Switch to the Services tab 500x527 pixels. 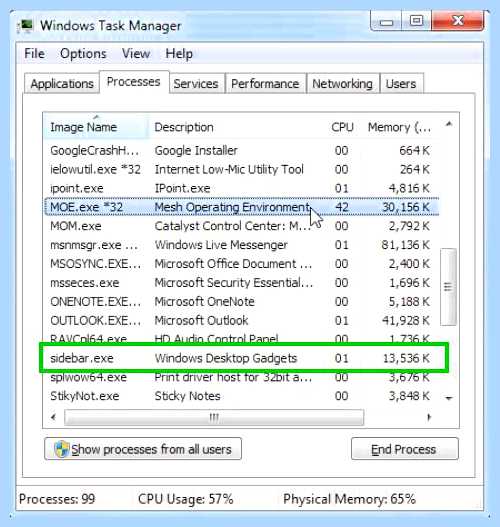click(196, 83)
